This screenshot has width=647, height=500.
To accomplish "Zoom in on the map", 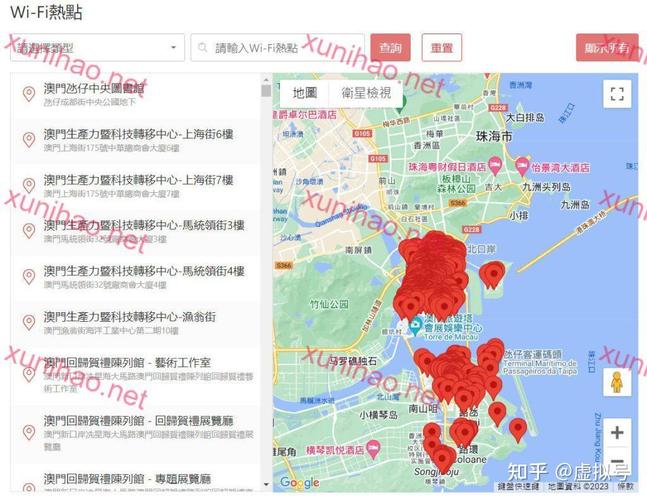I will (x=617, y=432).
